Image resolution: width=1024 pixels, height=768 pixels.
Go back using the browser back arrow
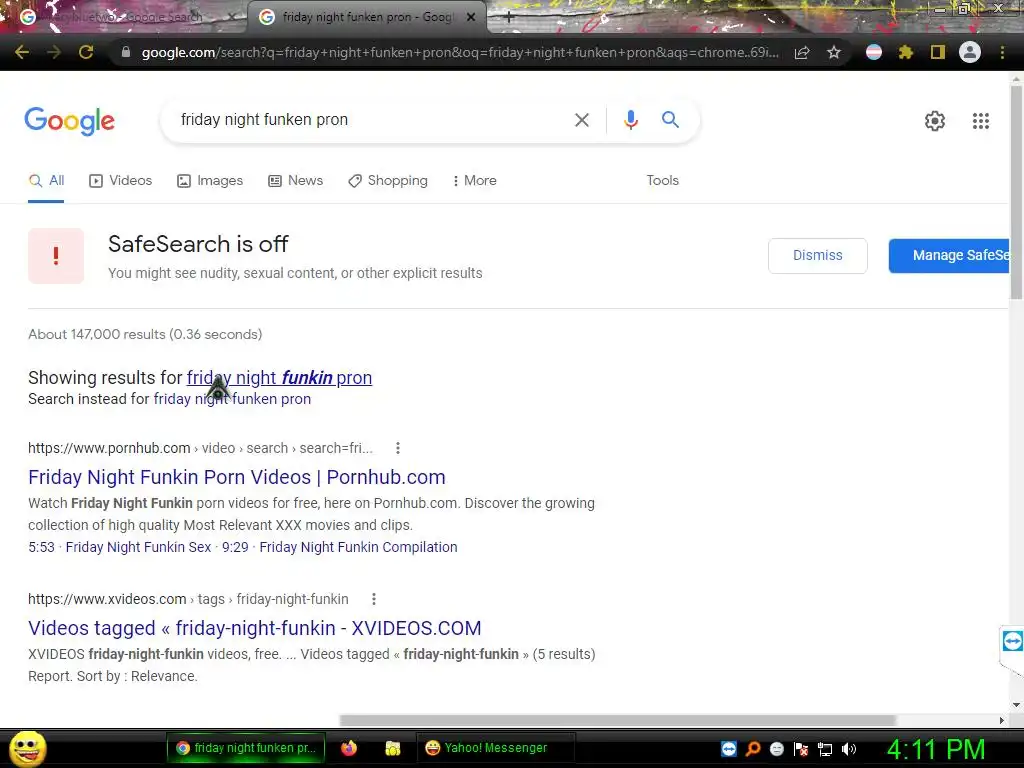point(22,52)
